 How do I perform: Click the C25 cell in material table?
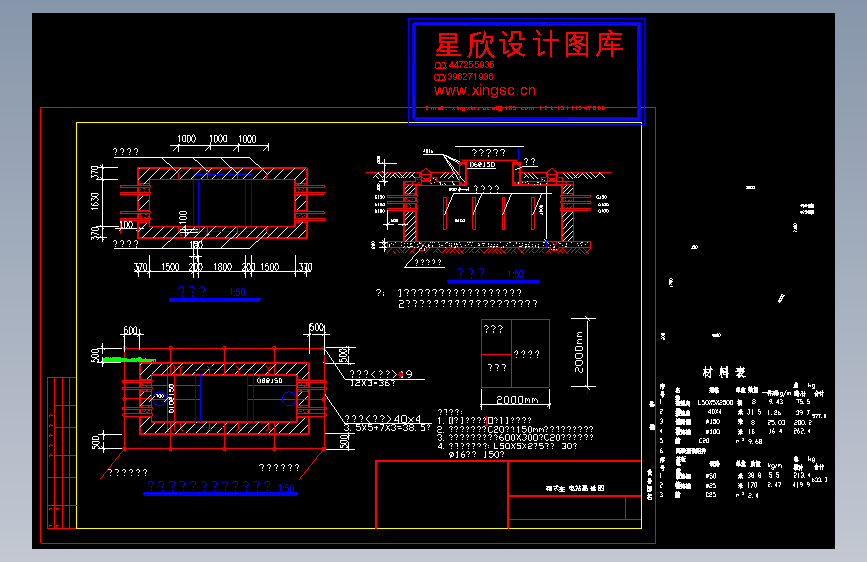coord(711,495)
